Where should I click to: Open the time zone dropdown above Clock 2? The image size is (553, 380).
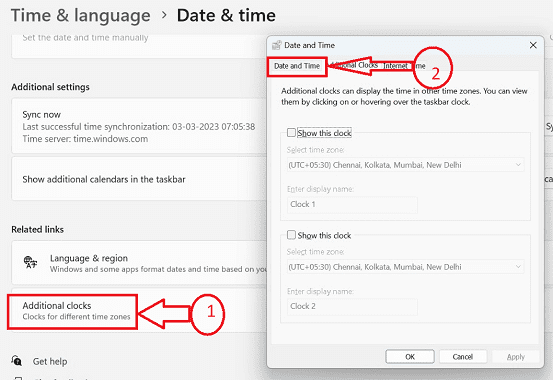coord(406,267)
